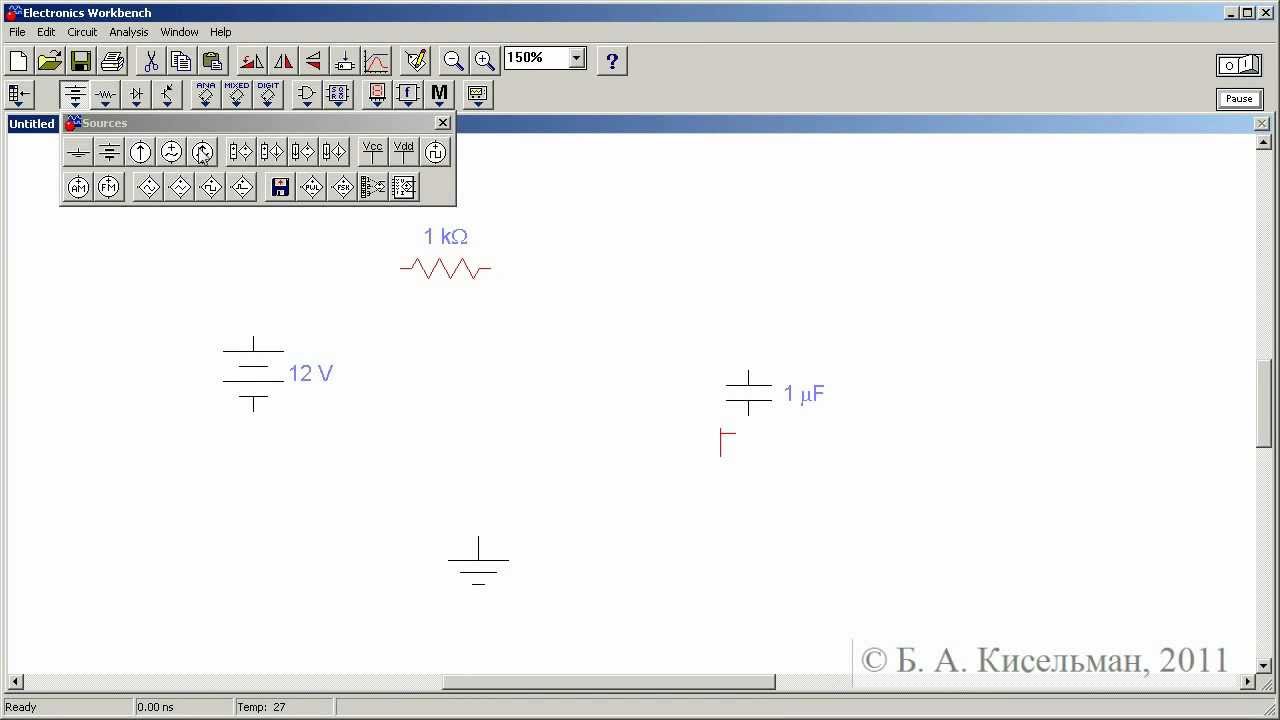
Task: Select the DC Current Source
Action: tap(140, 152)
